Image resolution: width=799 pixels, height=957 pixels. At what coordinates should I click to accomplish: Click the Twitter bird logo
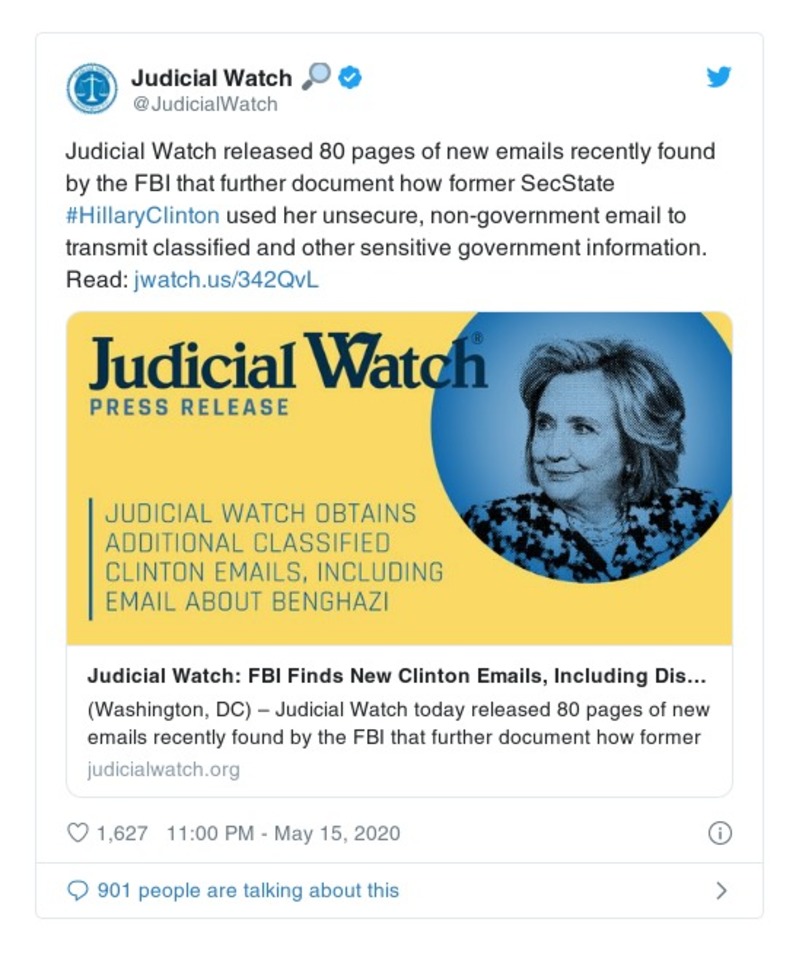coord(718,77)
